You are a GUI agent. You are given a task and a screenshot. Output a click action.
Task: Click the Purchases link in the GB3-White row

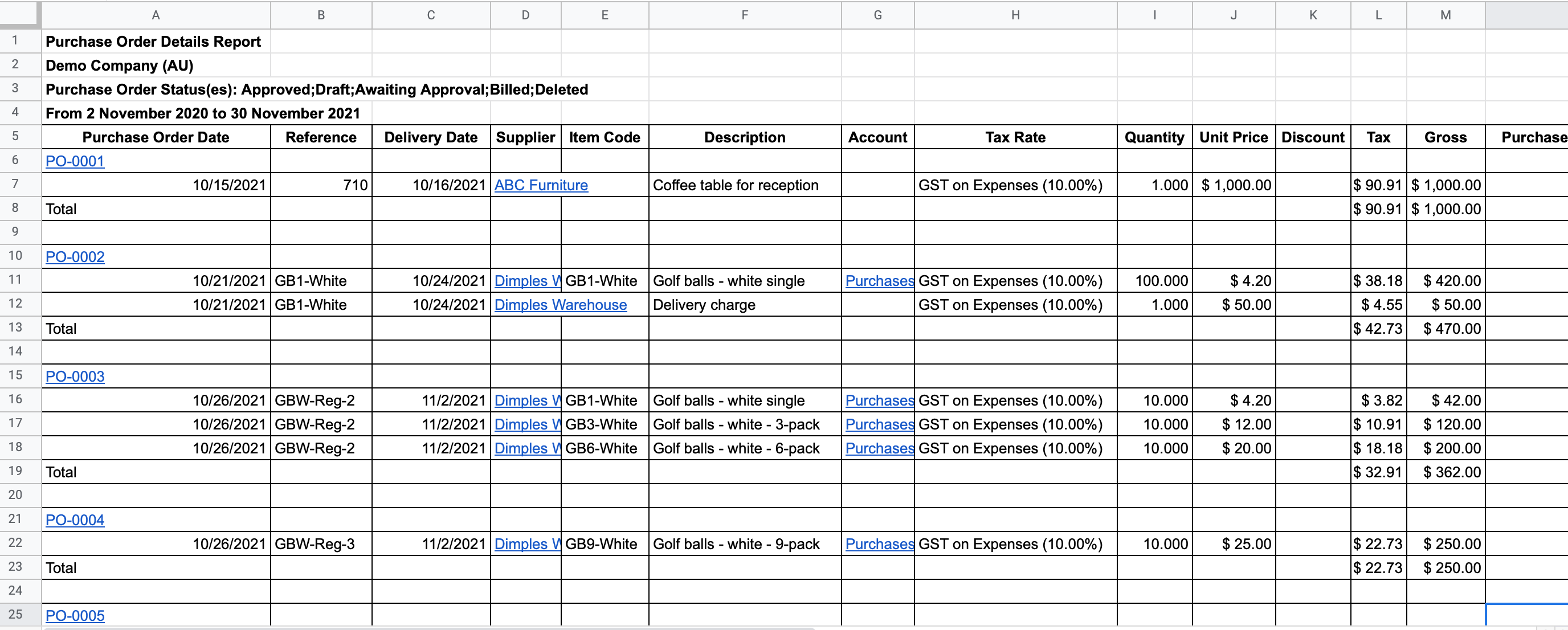click(x=880, y=424)
